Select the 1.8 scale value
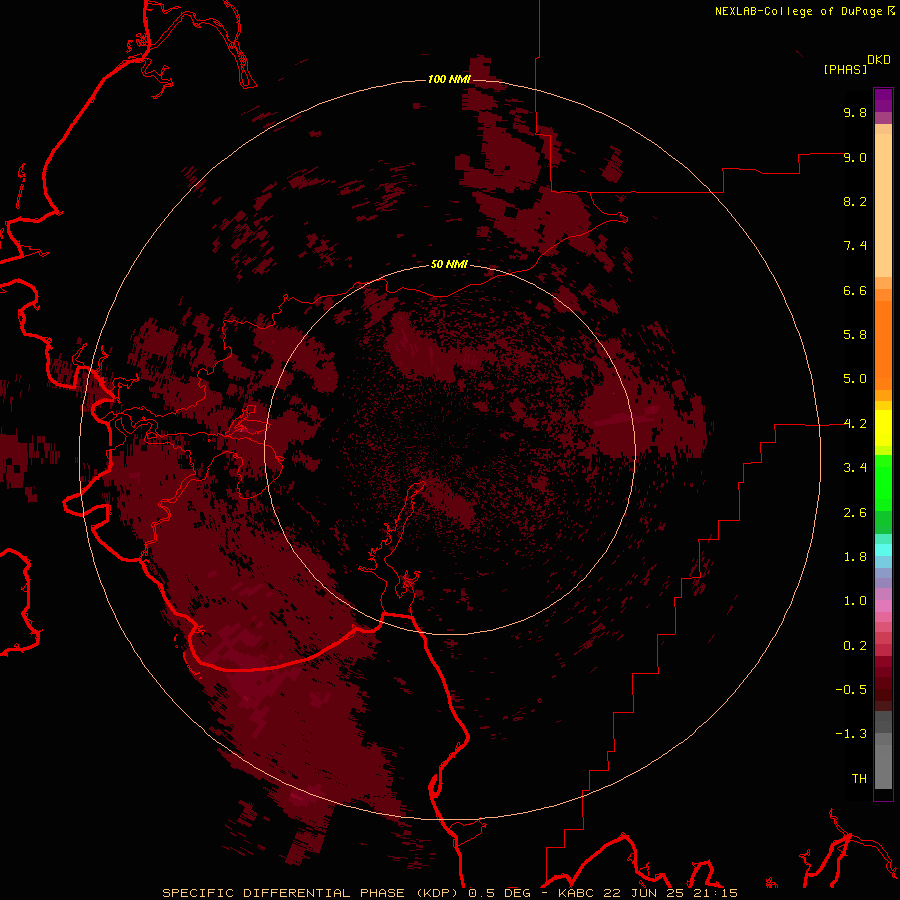Screen dimensions: 900x900 [855, 557]
